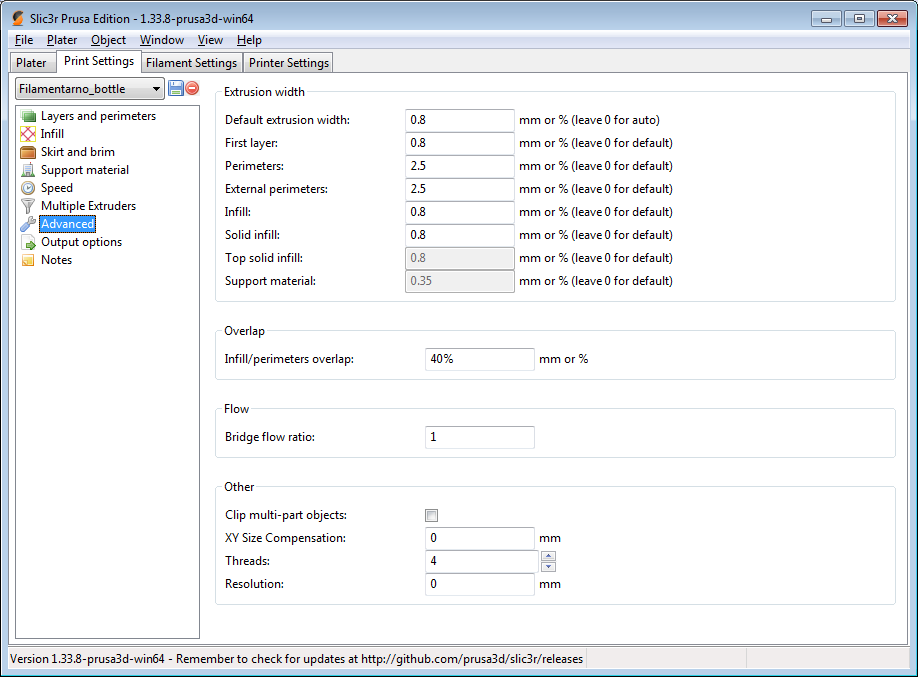Enable Clip multi-part objects checkbox

431,515
